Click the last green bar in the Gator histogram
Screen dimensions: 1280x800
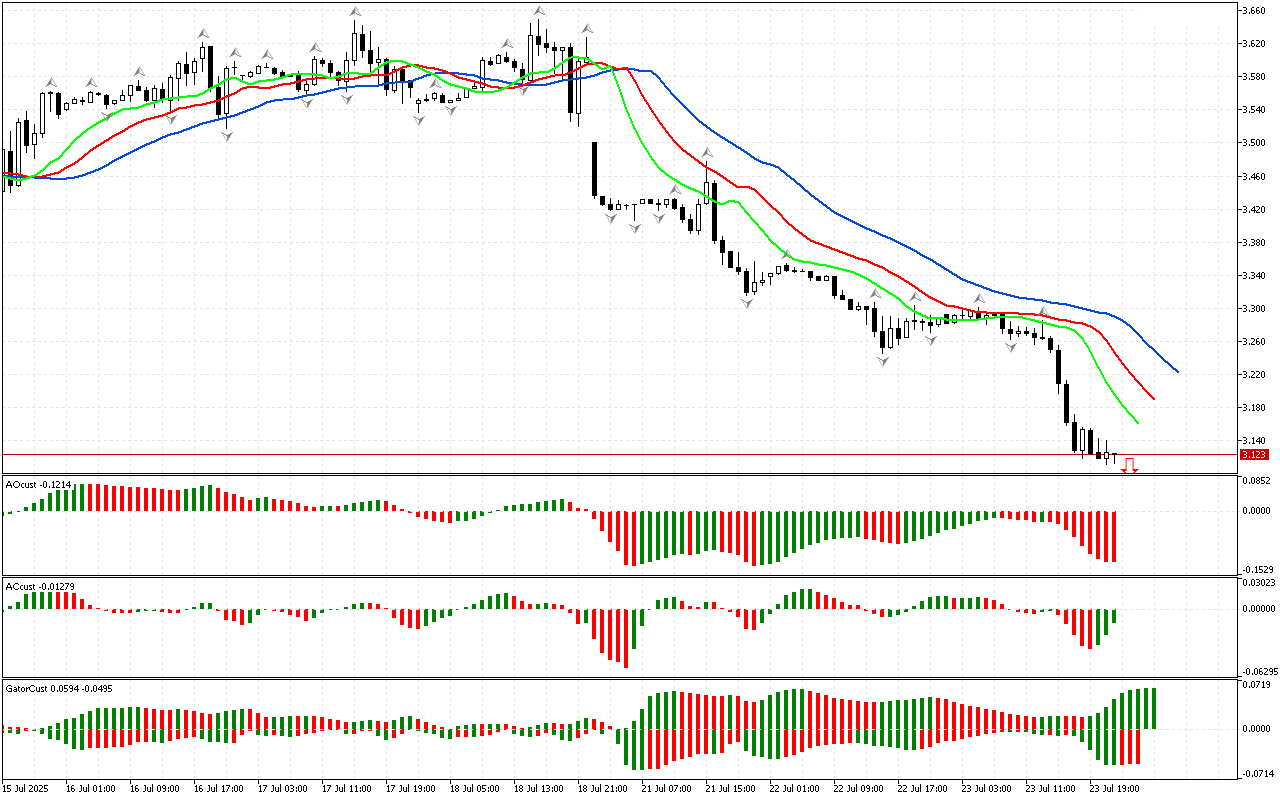pyautogui.click(x=1154, y=708)
